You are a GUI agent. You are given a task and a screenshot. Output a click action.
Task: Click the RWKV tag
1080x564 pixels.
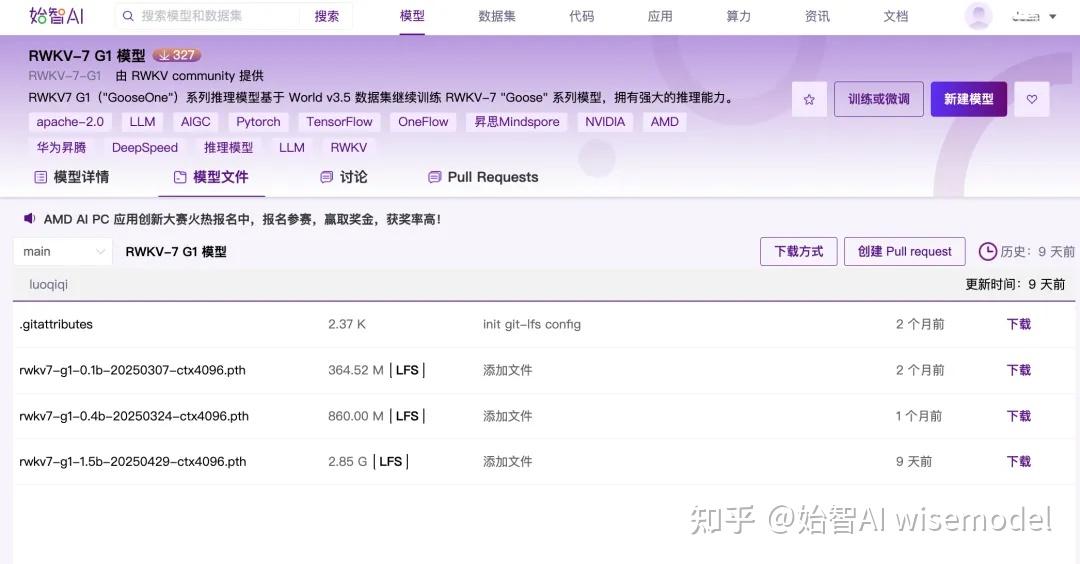tap(349, 147)
